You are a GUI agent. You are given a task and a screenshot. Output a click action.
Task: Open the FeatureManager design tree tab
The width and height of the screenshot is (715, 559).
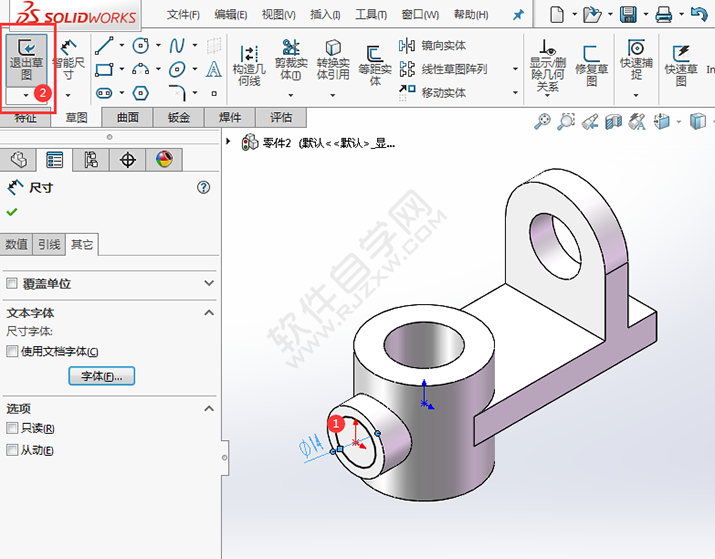click(18, 160)
